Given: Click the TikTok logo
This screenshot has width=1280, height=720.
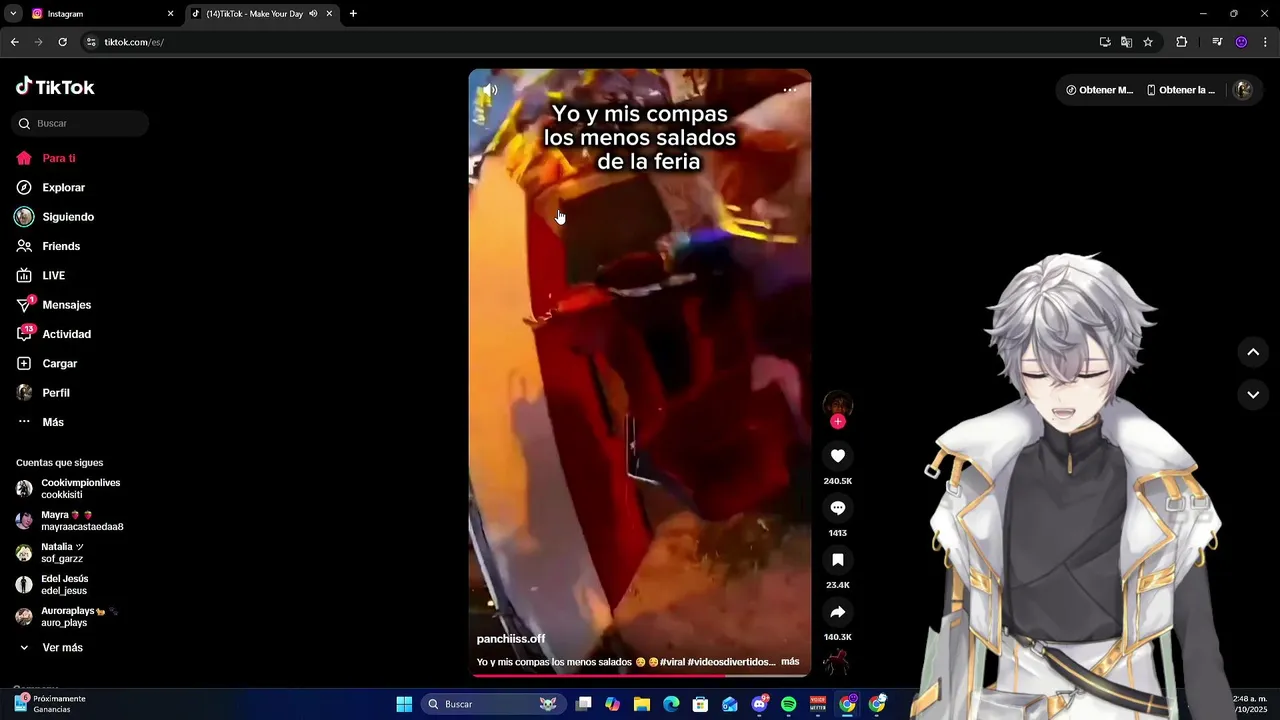Looking at the screenshot, I should pyautogui.click(x=55, y=87).
